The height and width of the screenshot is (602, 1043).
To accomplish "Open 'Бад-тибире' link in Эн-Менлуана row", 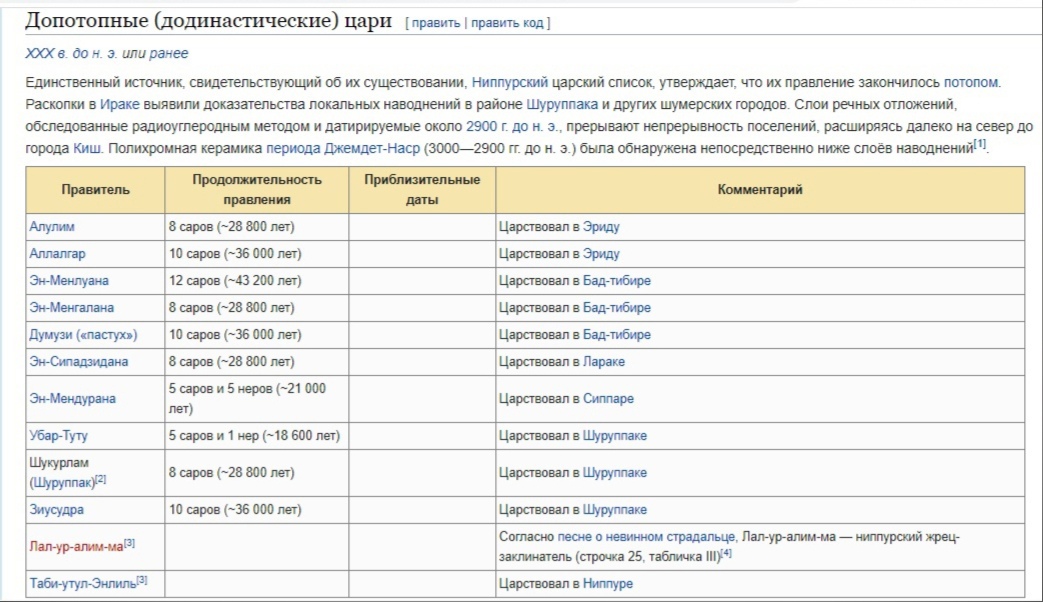I will click(x=617, y=281).
